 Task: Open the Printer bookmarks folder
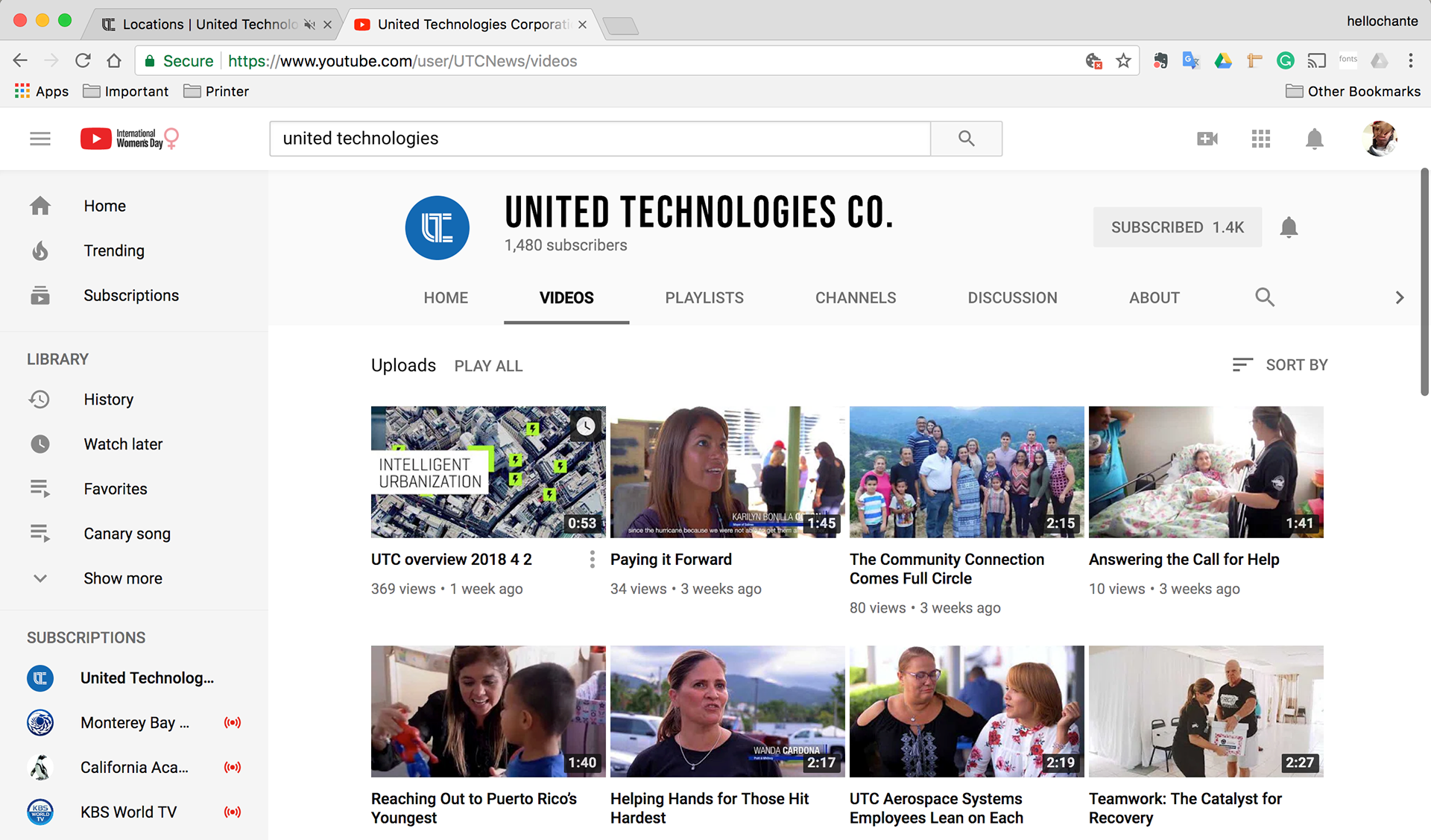pos(216,91)
